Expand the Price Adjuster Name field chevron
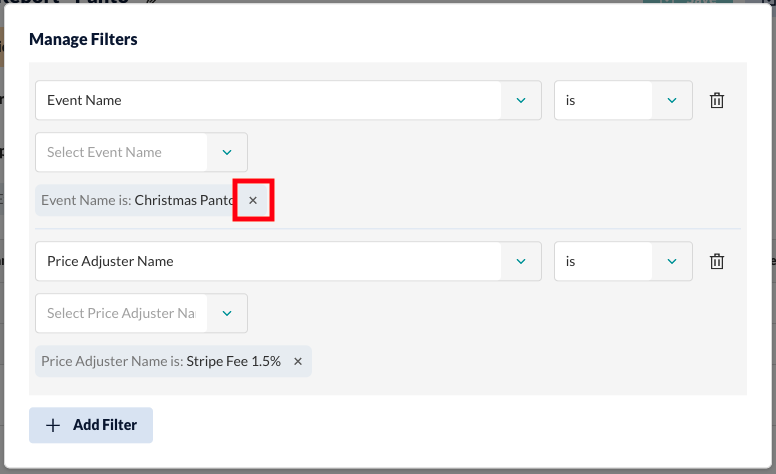Viewport: 776px width, 474px height. 521,261
